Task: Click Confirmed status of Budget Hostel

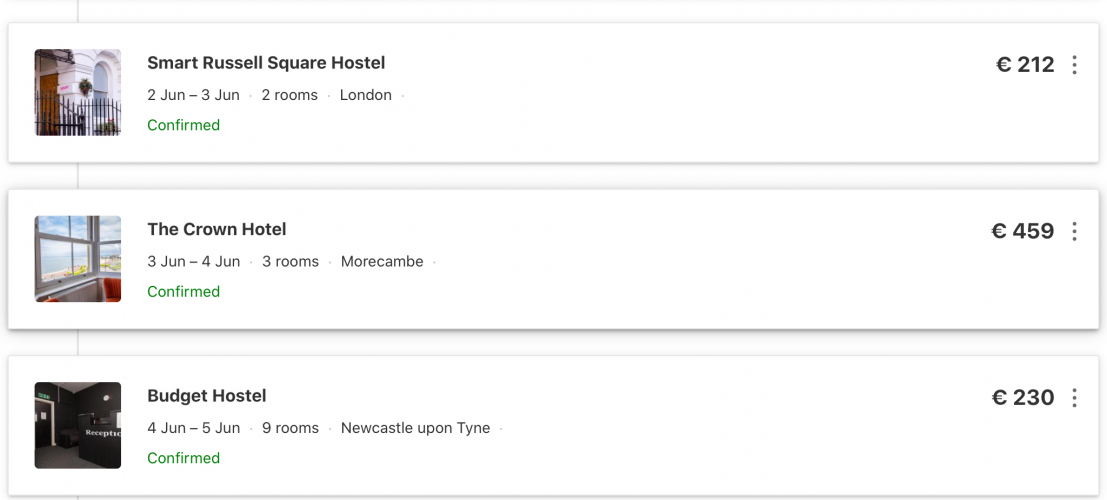Action: point(183,458)
